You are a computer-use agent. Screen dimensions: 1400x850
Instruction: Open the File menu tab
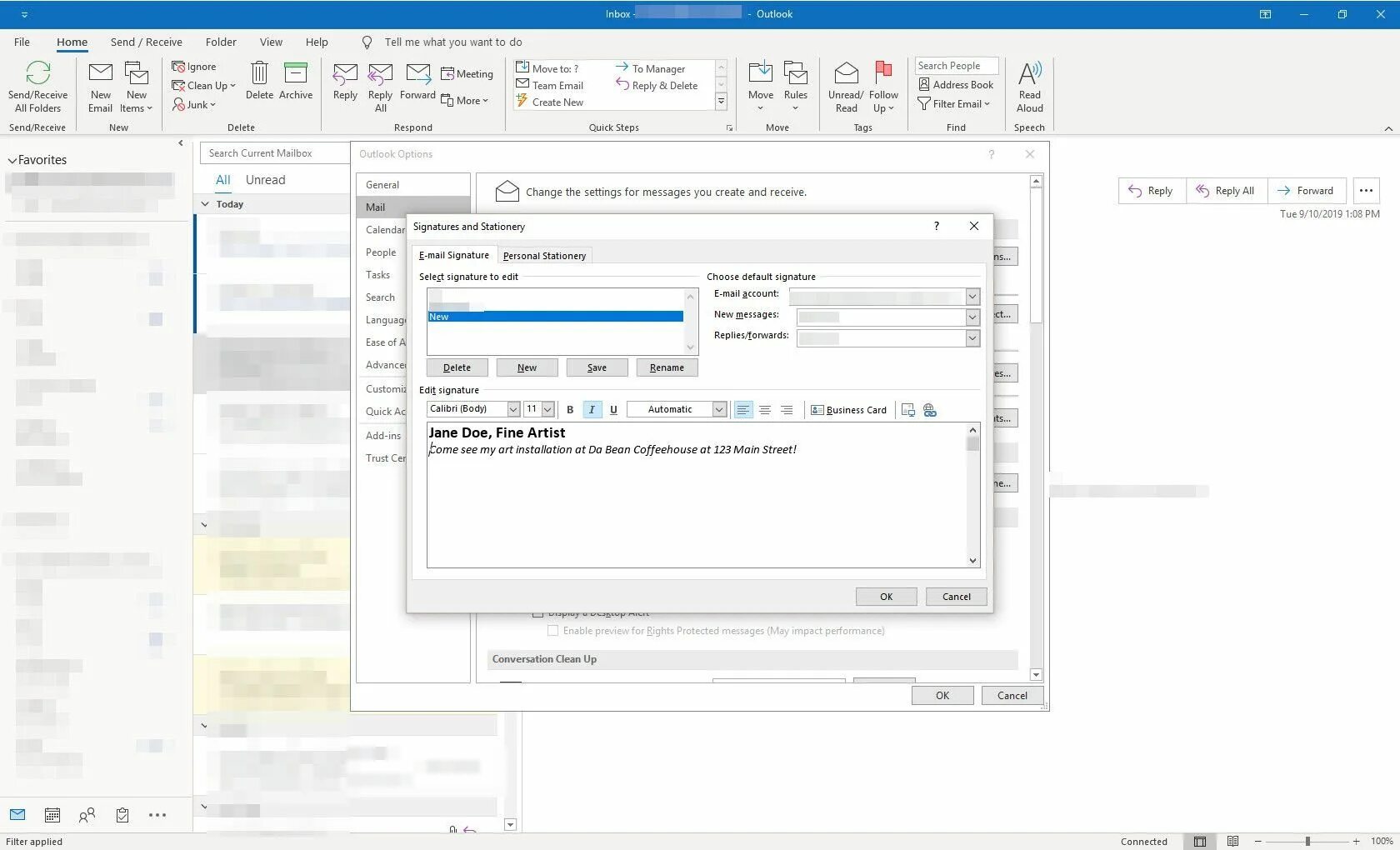[x=22, y=42]
